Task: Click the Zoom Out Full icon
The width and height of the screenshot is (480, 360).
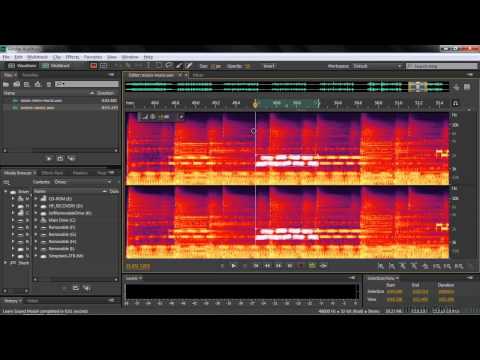Action: coord(425,266)
